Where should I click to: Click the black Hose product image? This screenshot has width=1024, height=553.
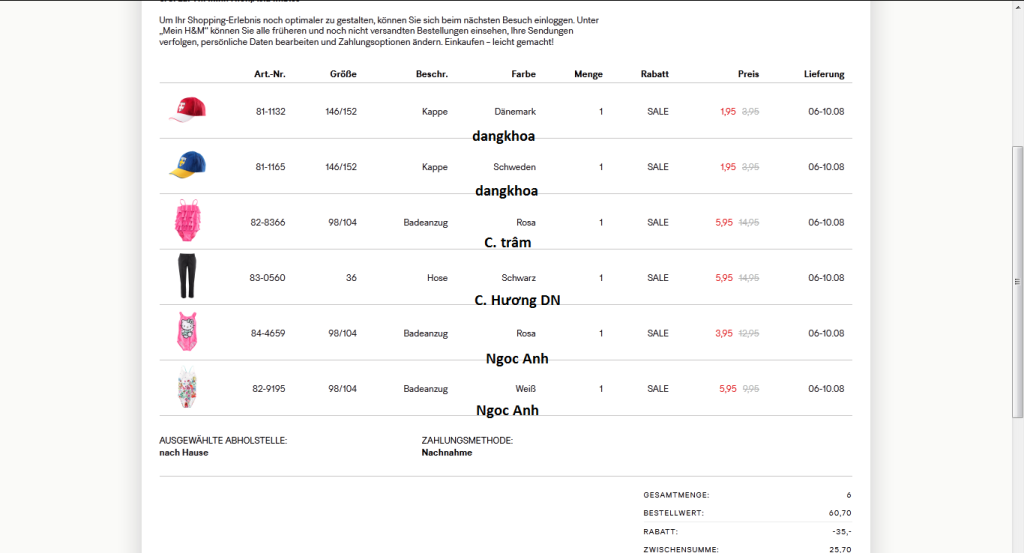(186, 276)
